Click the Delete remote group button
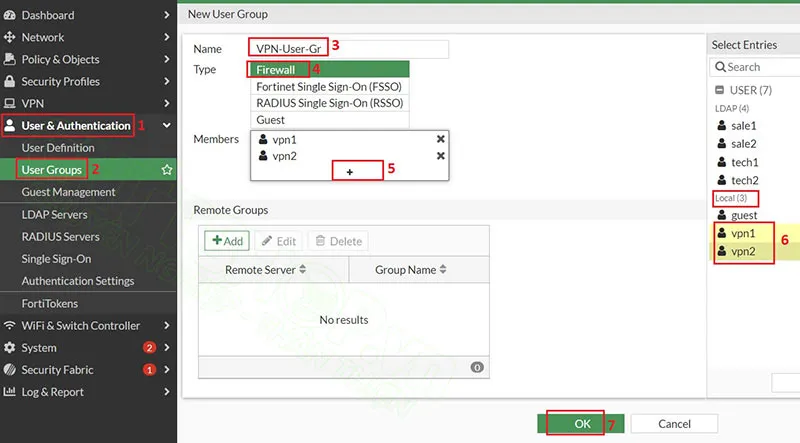 click(x=338, y=241)
